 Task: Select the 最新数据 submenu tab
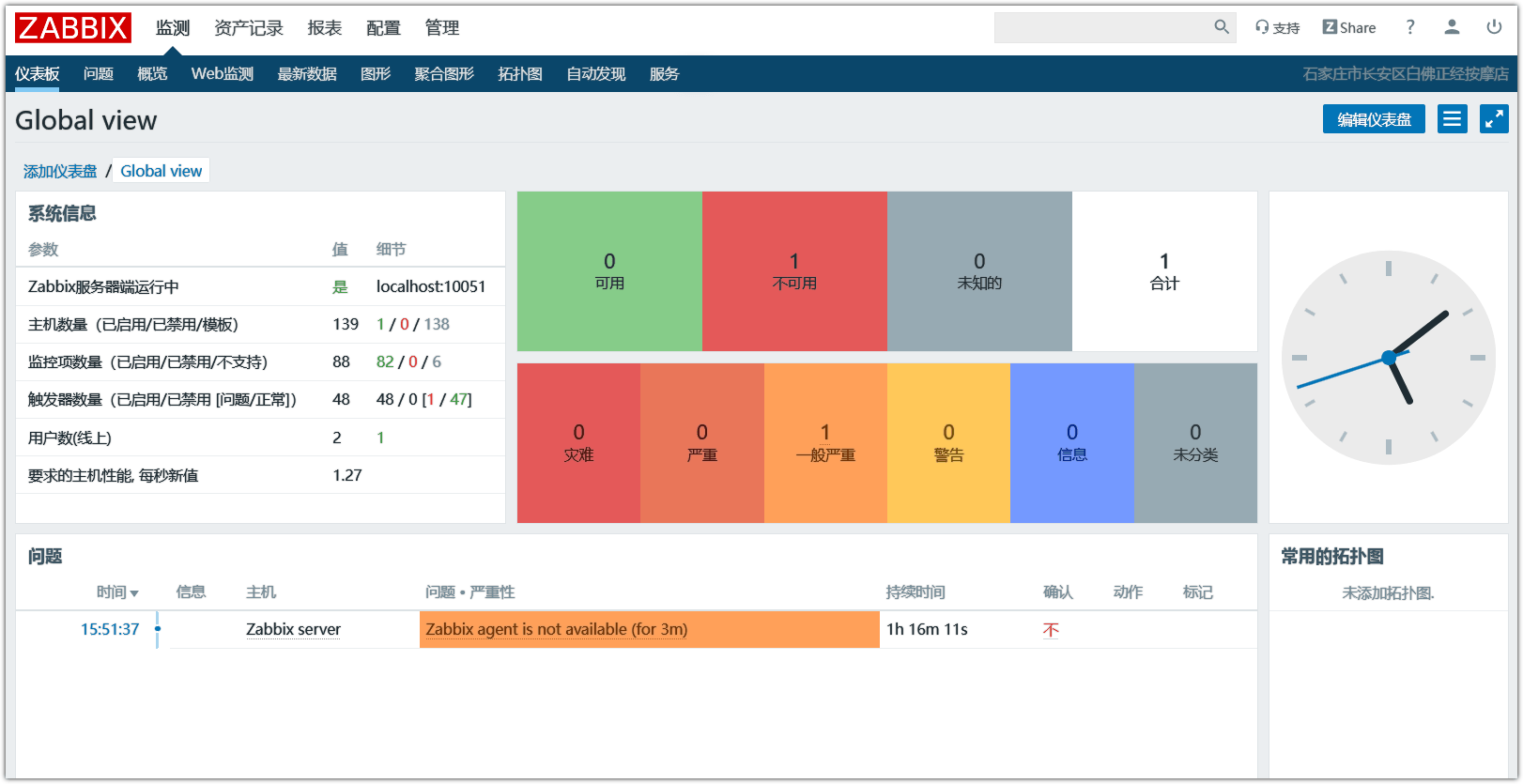coord(307,74)
